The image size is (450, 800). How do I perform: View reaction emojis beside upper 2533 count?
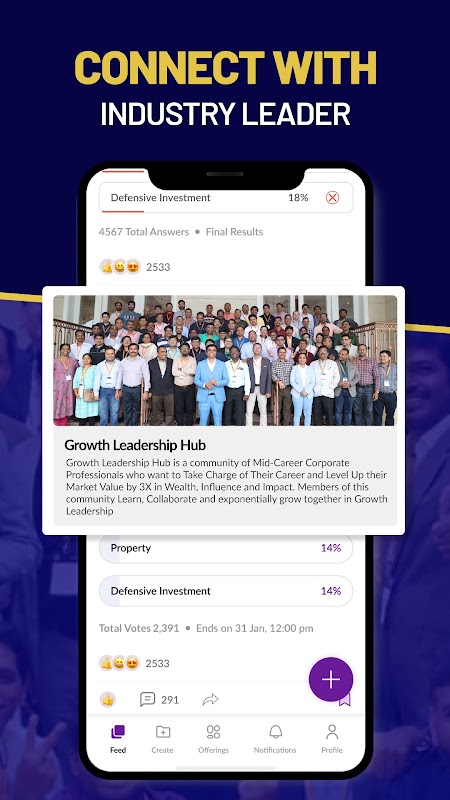tap(120, 267)
